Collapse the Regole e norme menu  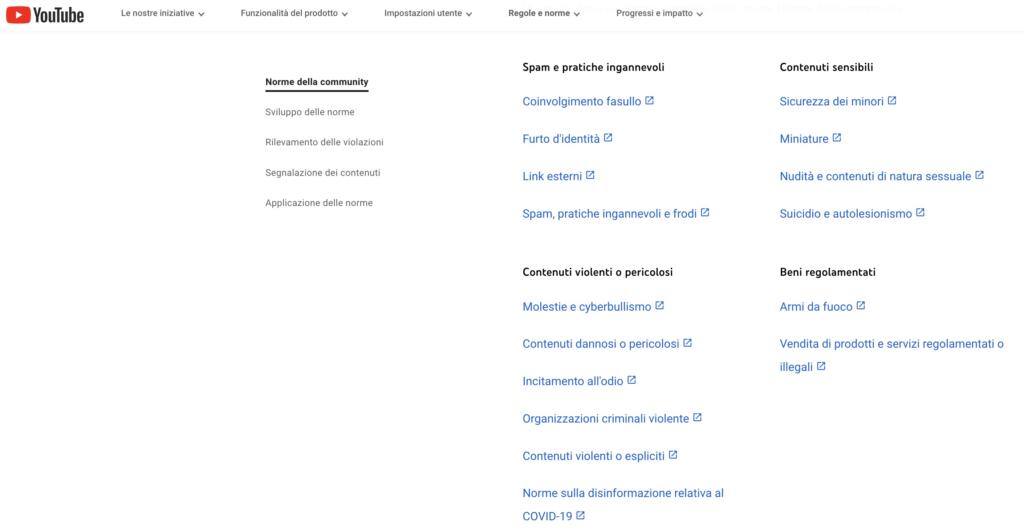click(x=543, y=14)
